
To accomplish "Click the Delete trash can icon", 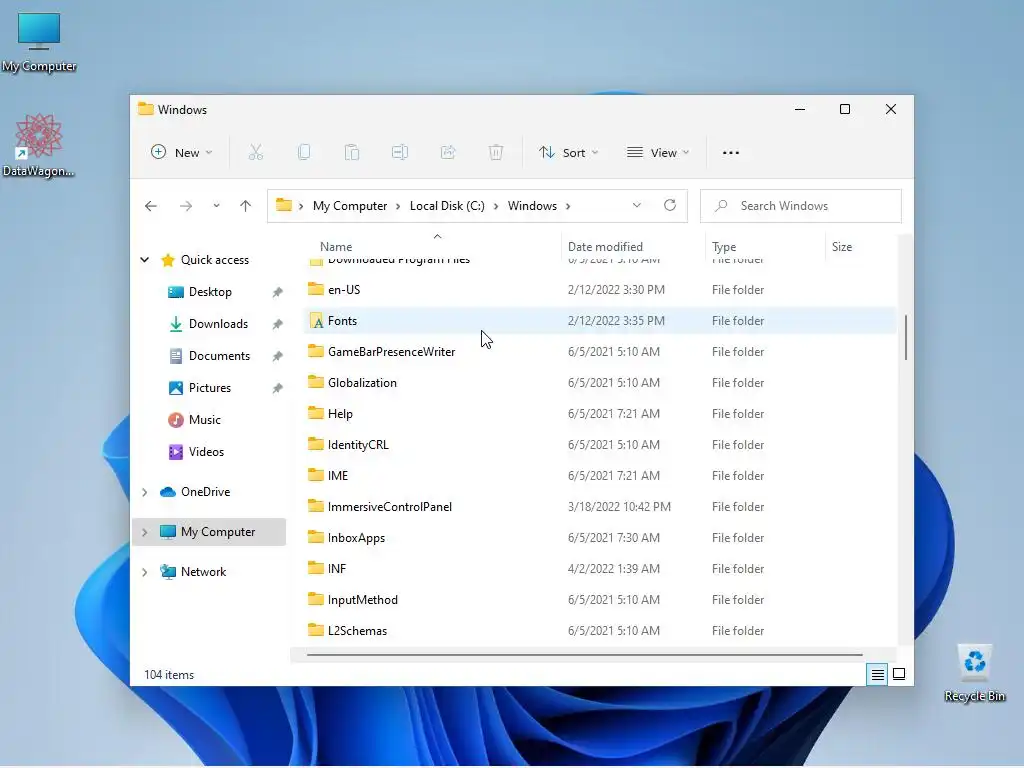I will click(496, 152).
